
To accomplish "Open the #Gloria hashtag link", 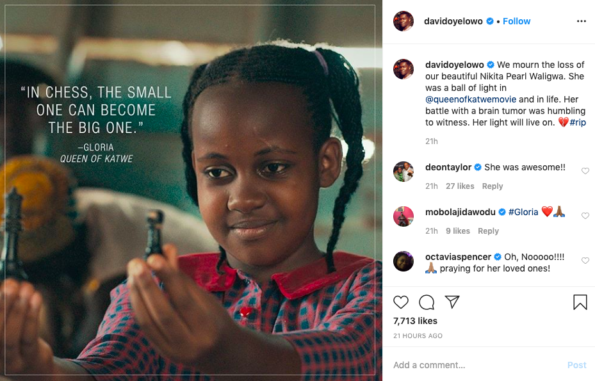I will (x=523, y=212).
